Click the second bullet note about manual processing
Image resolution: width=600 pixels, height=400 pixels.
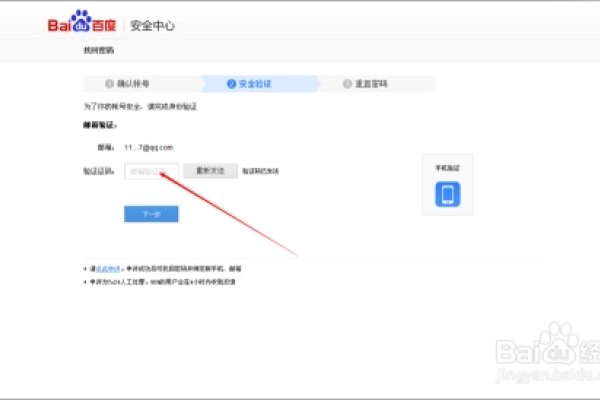click(x=162, y=282)
